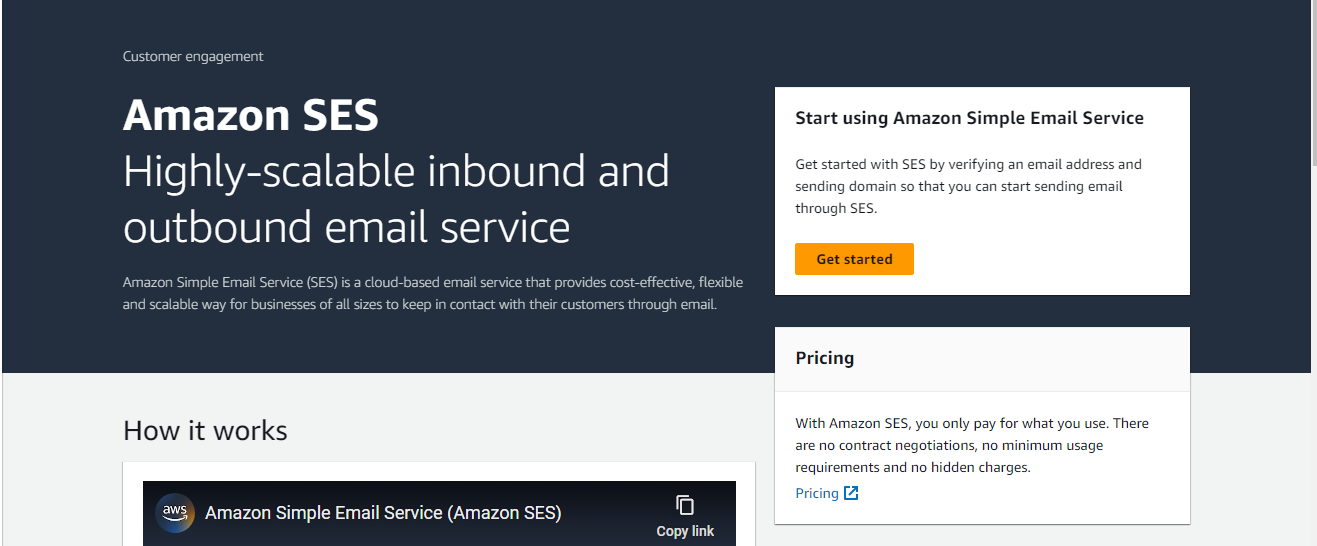Viewport: 1317px width, 546px height.
Task: Click the Start using Amazon Simple Email Service heading
Action: click(969, 118)
